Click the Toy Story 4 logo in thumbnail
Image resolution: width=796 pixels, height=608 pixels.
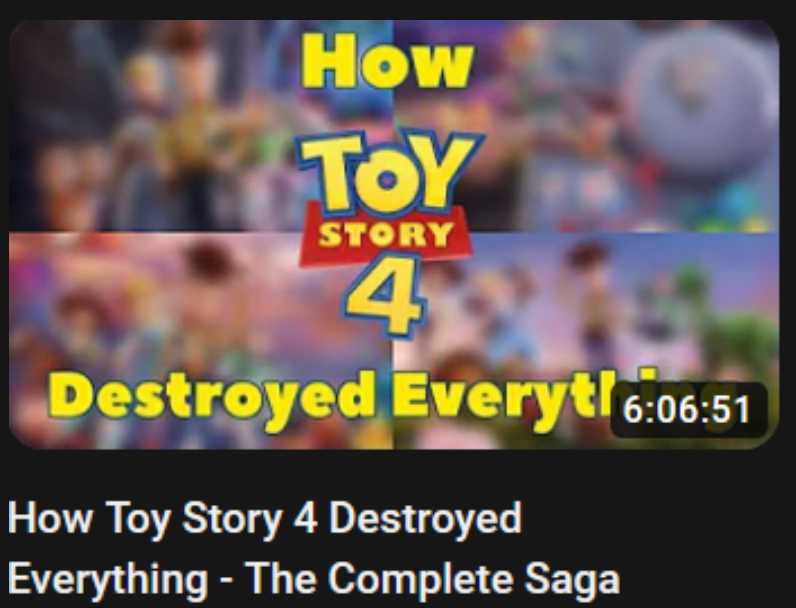click(390, 233)
